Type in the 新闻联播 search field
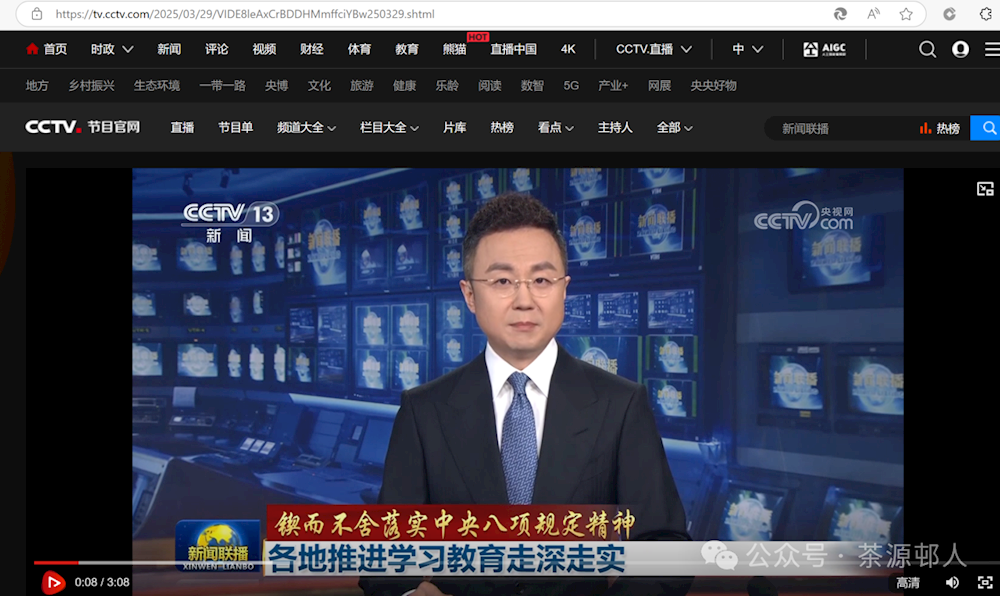Viewport: 1000px width, 596px height. [x=840, y=128]
